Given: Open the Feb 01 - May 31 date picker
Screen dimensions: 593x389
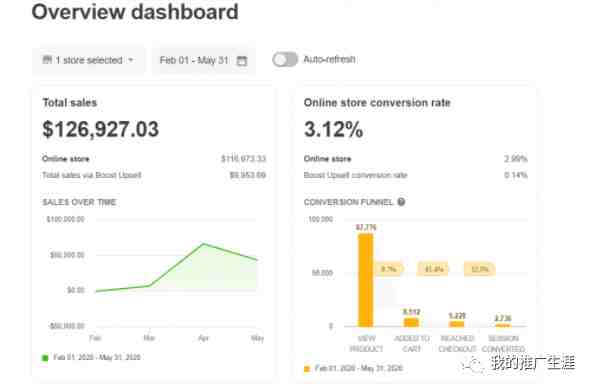Looking at the screenshot, I should (x=203, y=60).
